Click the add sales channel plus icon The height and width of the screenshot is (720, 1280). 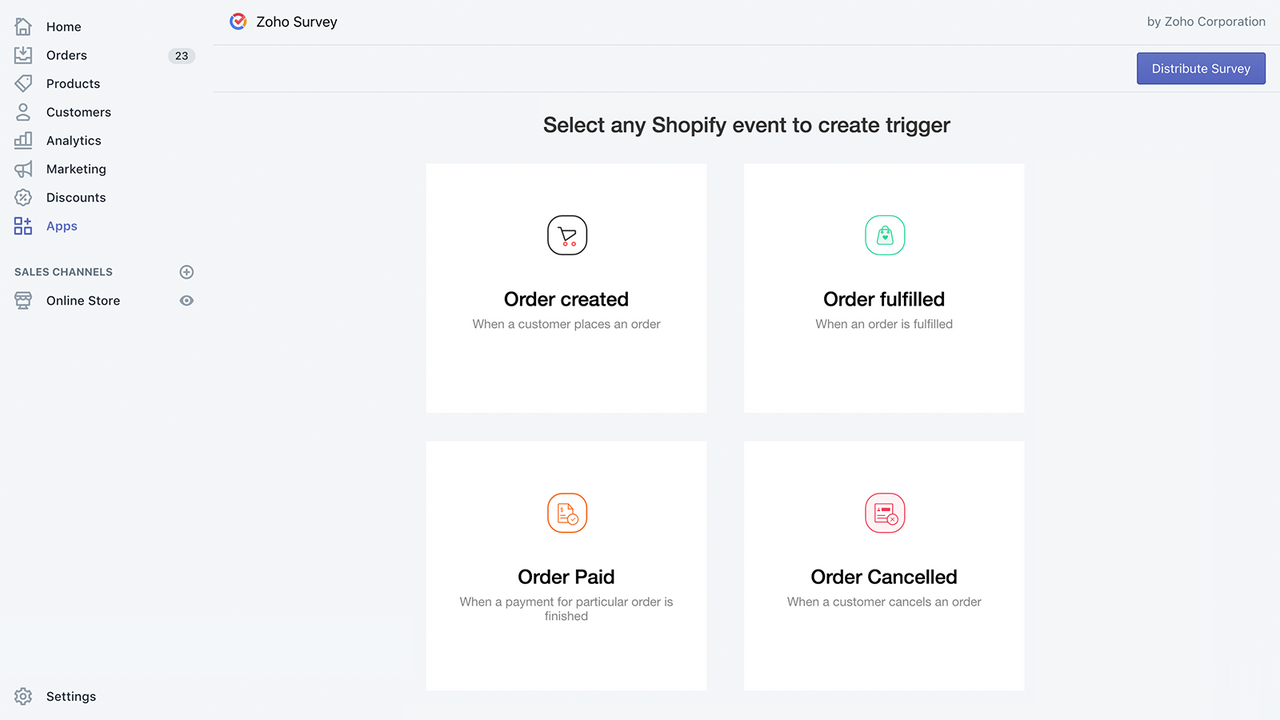(186, 271)
